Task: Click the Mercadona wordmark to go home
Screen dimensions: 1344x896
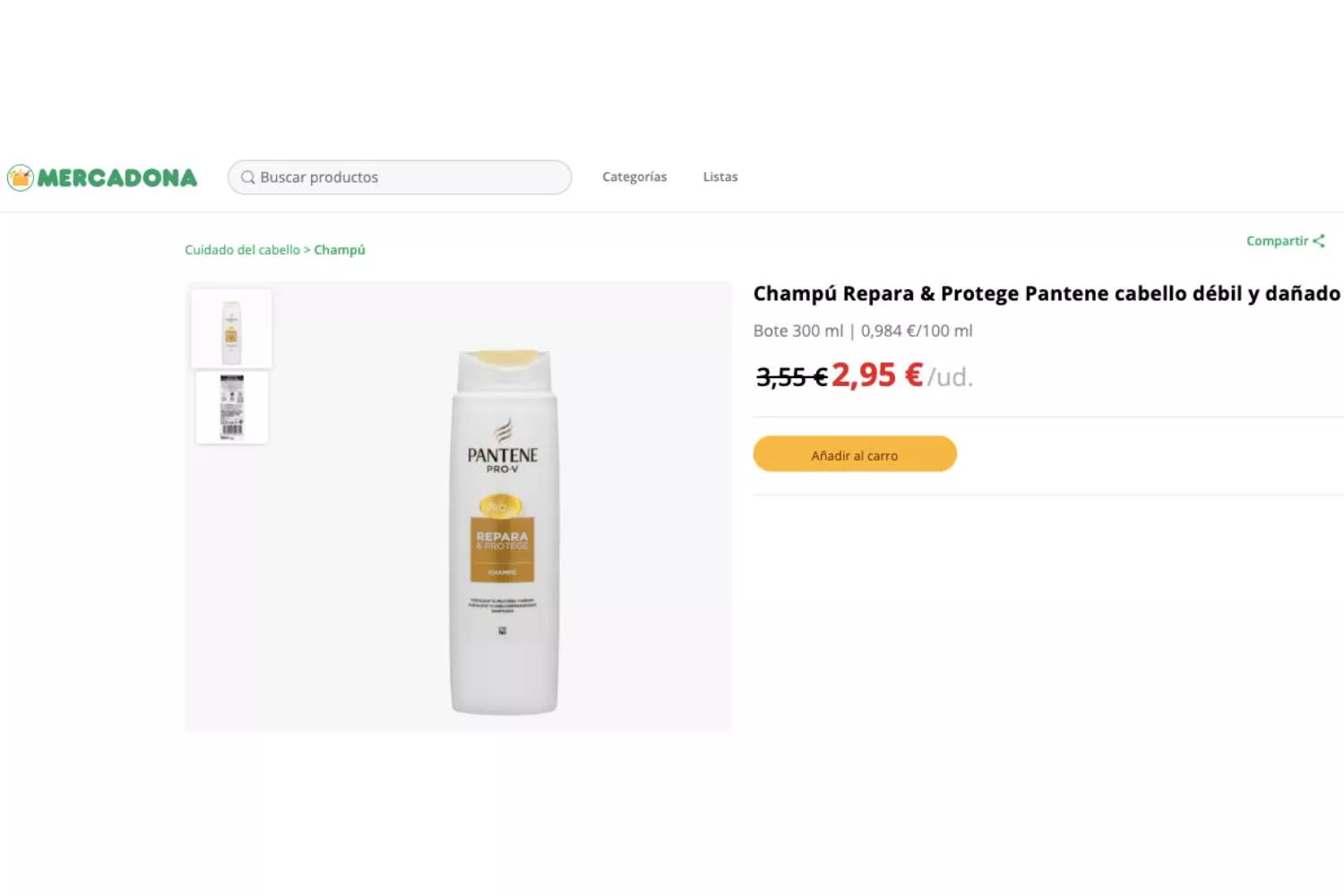Action: 117,177
